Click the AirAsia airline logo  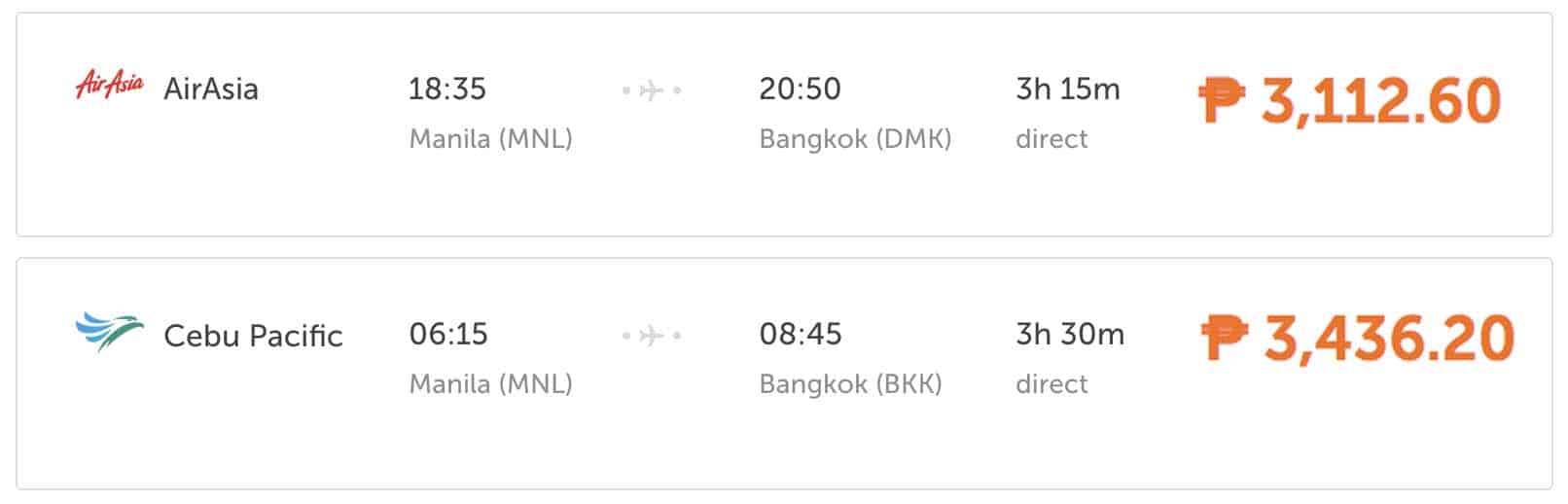[x=109, y=86]
